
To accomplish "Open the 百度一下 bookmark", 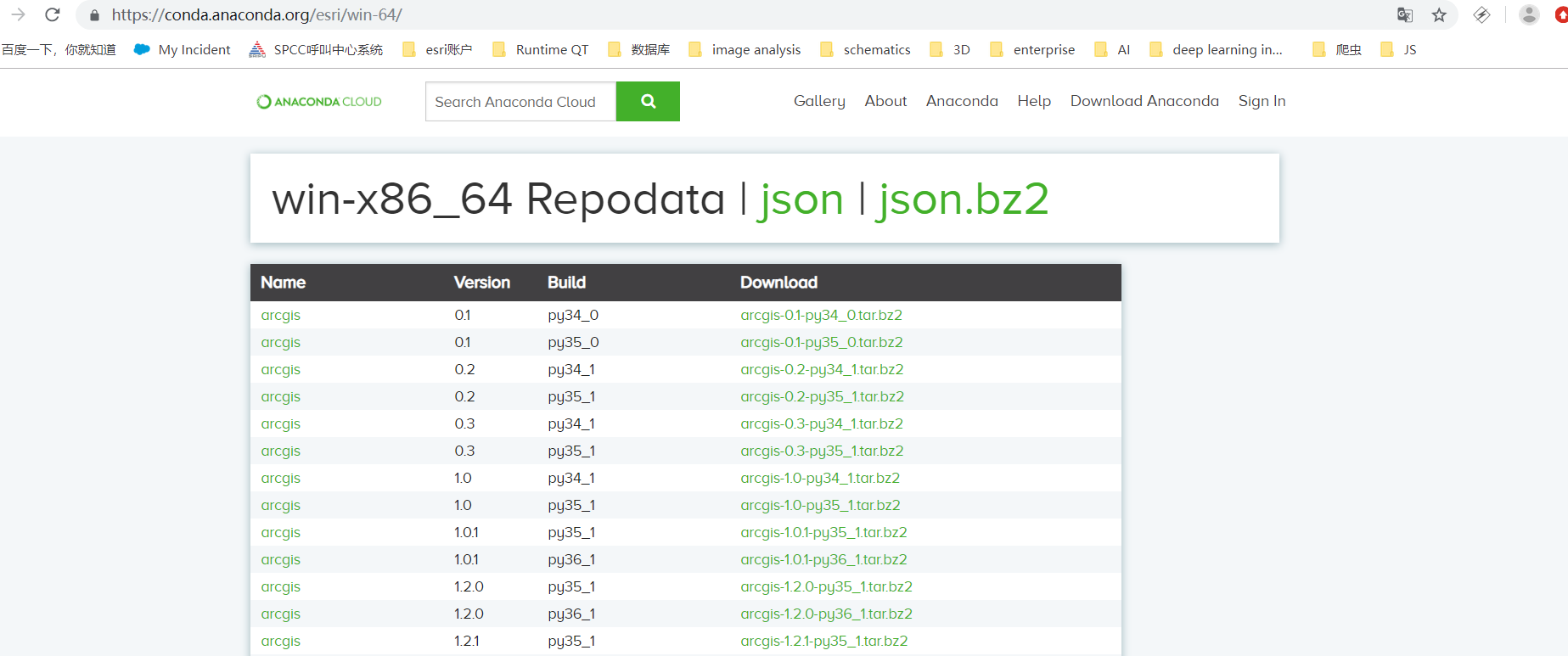I will [59, 49].
